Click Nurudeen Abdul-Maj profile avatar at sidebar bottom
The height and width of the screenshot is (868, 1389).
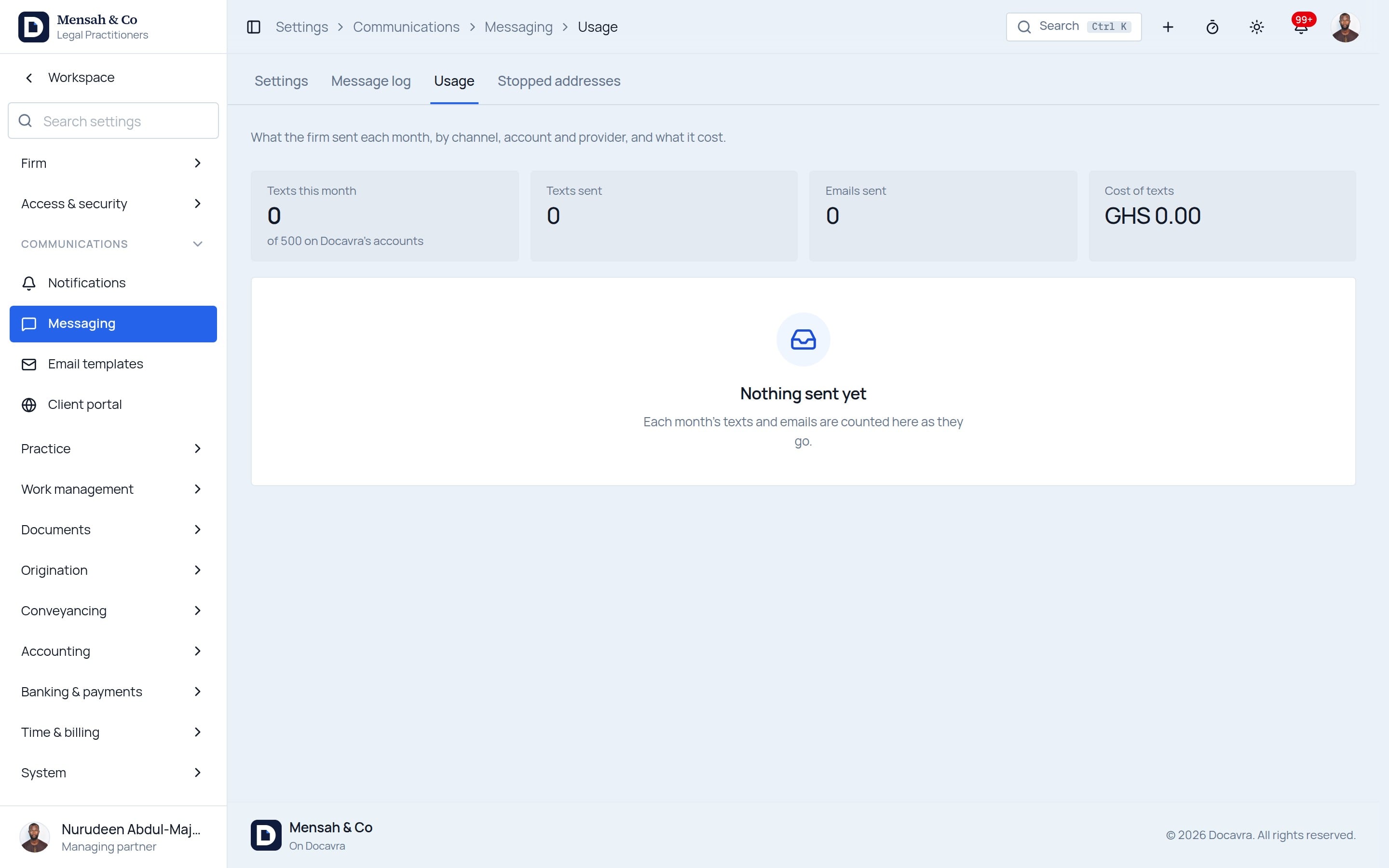34,837
